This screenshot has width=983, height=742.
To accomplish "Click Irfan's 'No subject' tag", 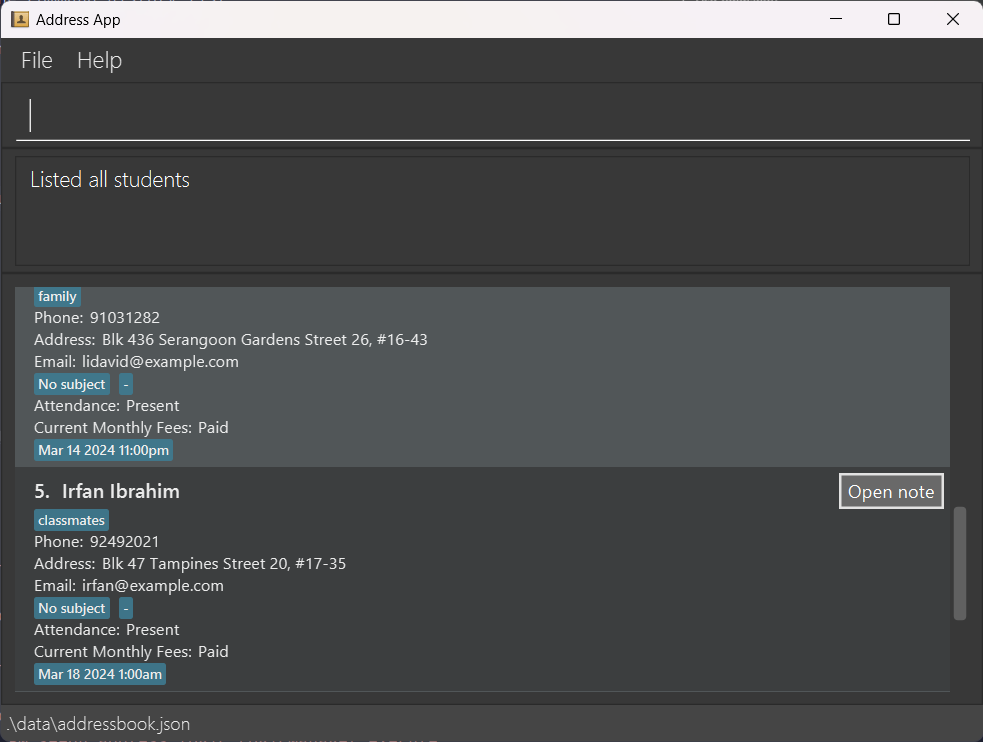I will tap(72, 608).
